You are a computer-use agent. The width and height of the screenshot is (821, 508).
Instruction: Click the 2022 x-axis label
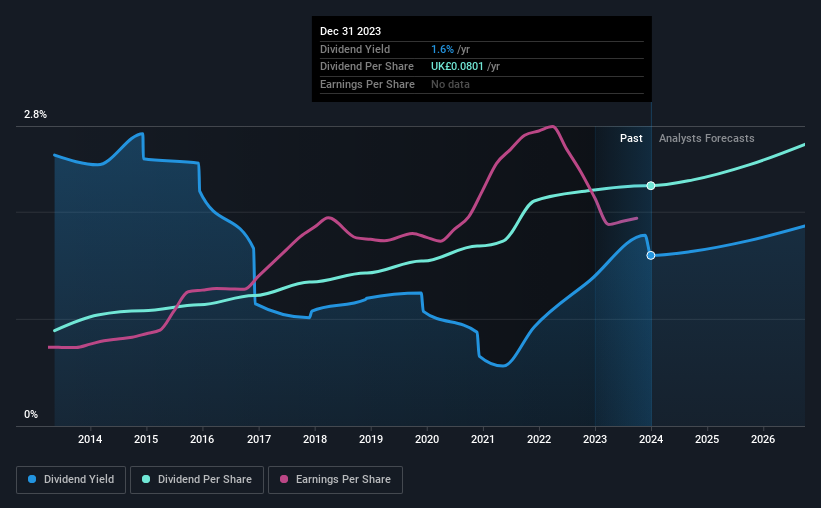(539, 439)
